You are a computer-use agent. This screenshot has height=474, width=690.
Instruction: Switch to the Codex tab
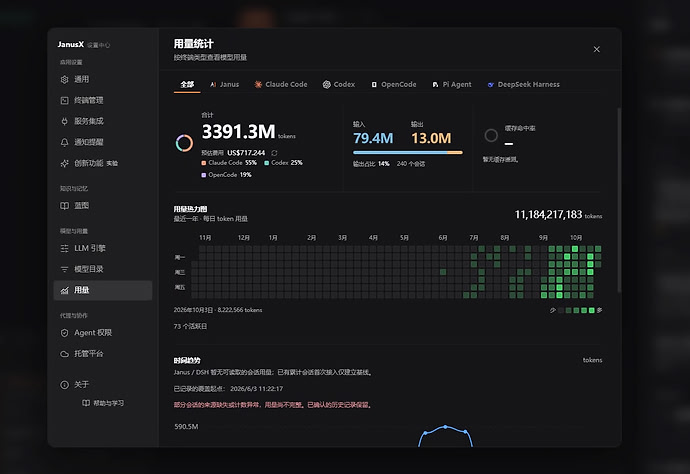[x=338, y=85]
